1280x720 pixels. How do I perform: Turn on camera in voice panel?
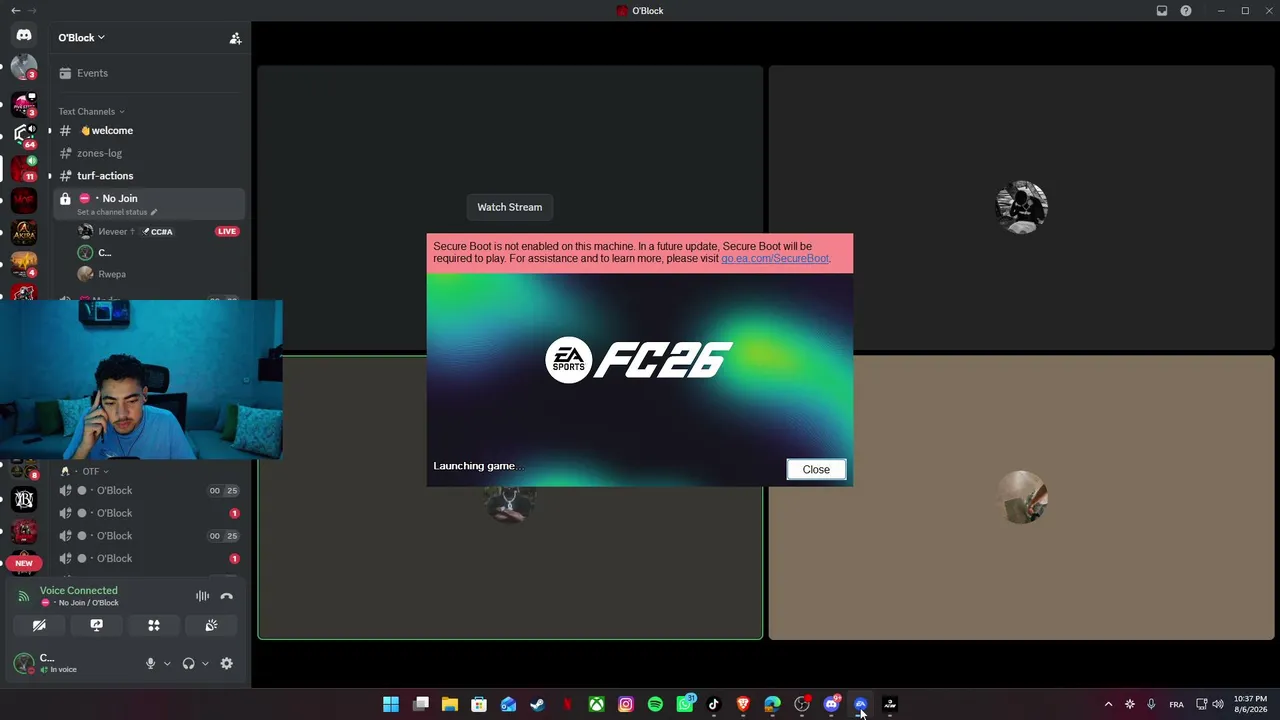(x=39, y=625)
